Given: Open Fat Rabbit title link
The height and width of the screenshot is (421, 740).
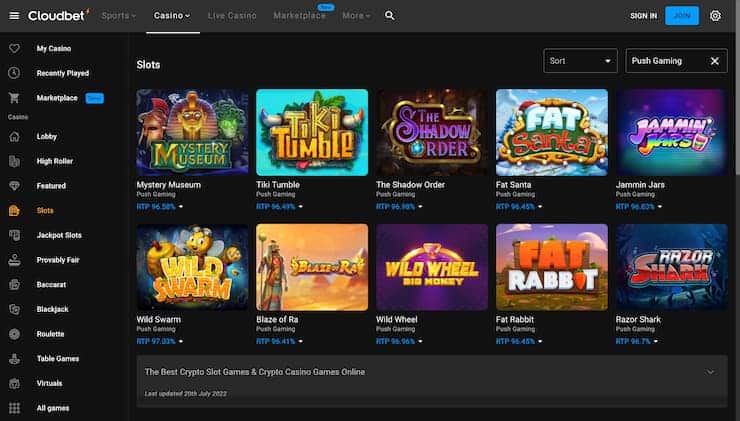Looking at the screenshot, I should tap(515, 319).
